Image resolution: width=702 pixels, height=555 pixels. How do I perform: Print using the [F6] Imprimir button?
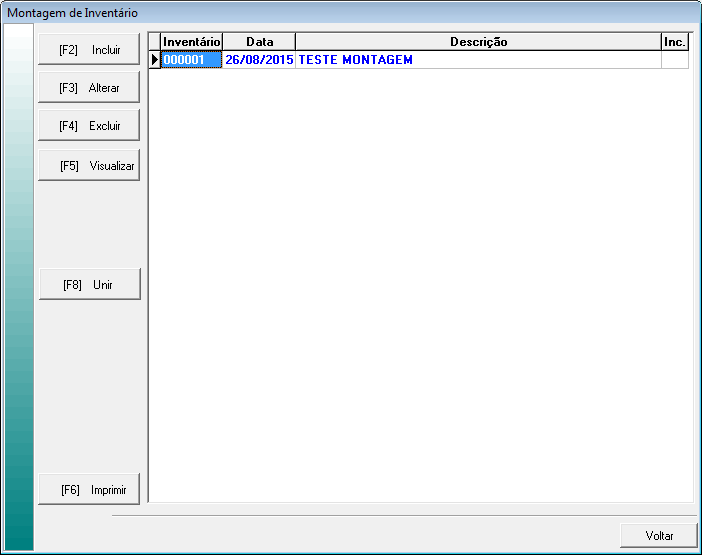[89, 490]
